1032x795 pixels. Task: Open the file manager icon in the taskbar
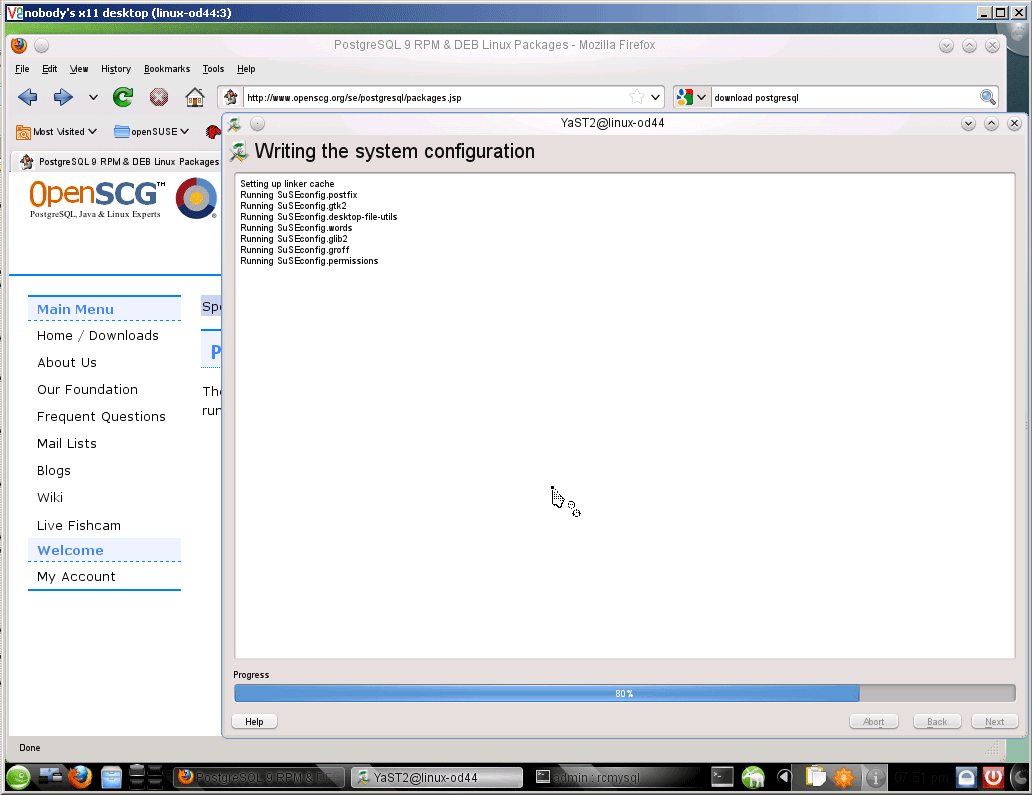click(x=111, y=778)
